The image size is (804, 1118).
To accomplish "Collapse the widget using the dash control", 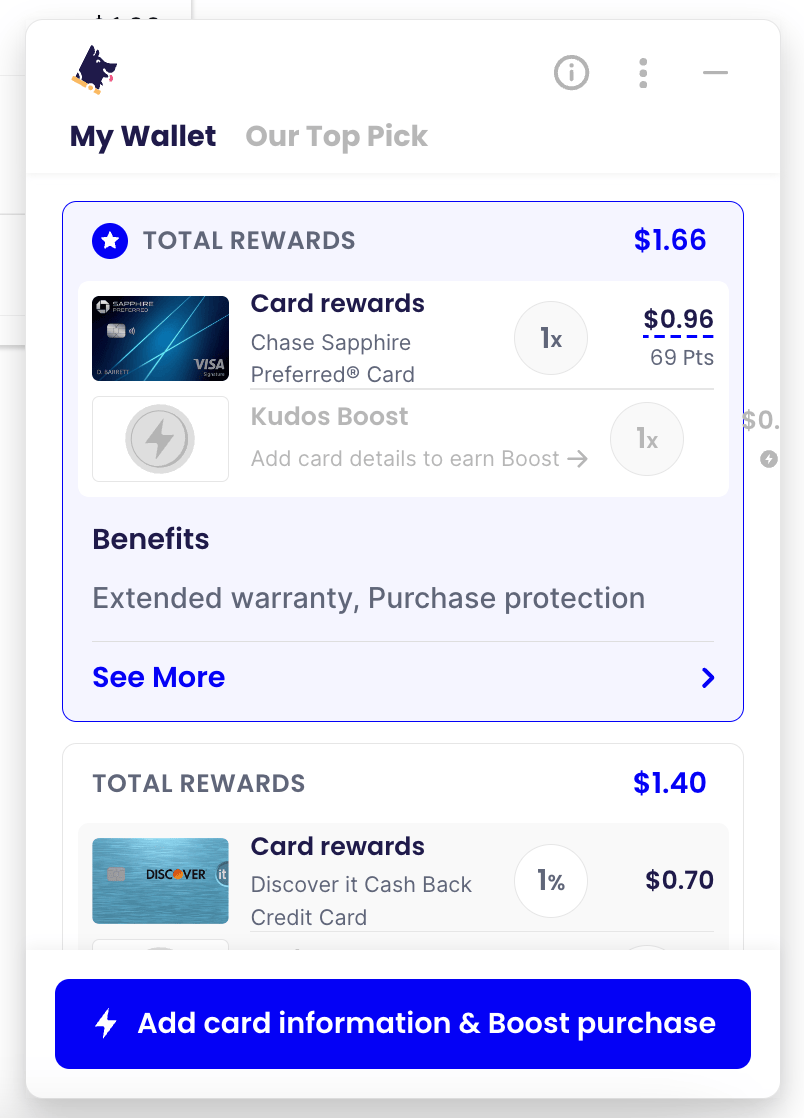I will click(714, 72).
